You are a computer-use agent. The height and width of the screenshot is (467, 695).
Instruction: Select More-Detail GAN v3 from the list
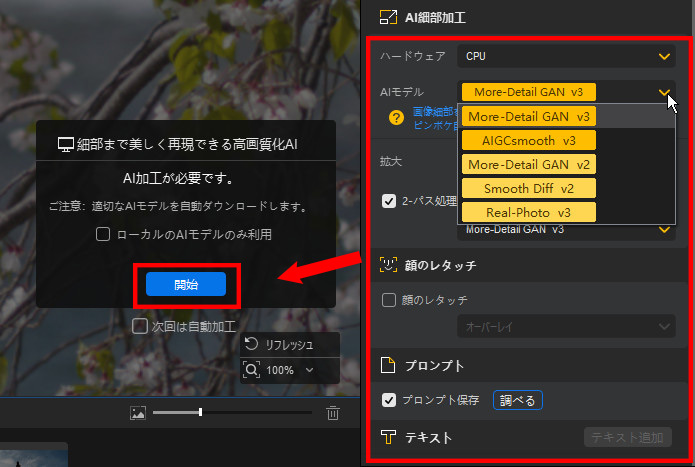[x=529, y=117]
